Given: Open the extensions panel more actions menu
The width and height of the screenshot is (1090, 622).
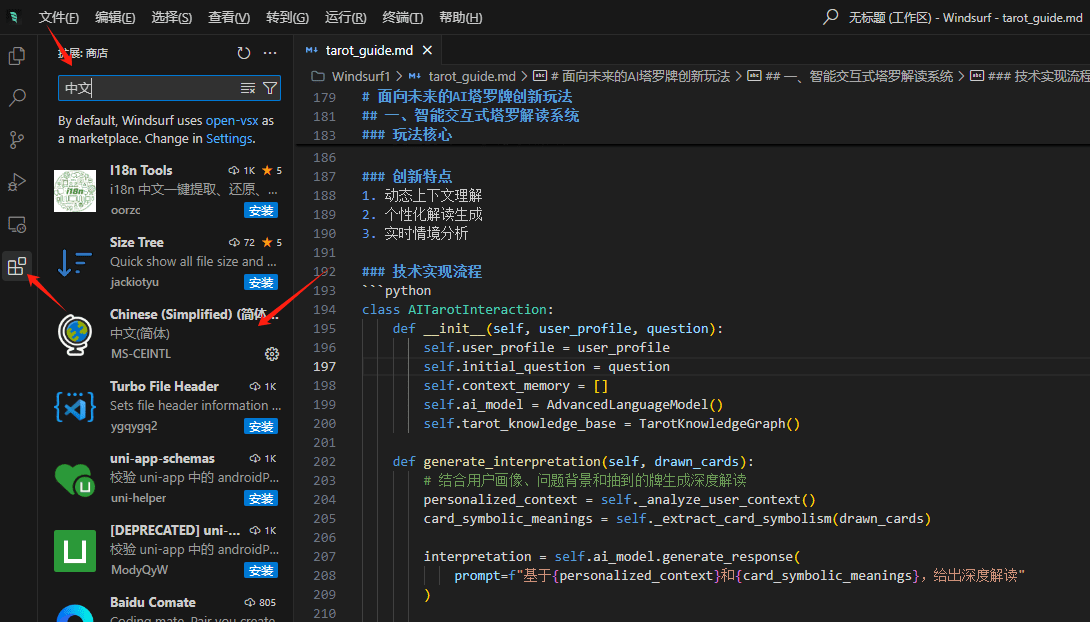Looking at the screenshot, I should point(270,53).
